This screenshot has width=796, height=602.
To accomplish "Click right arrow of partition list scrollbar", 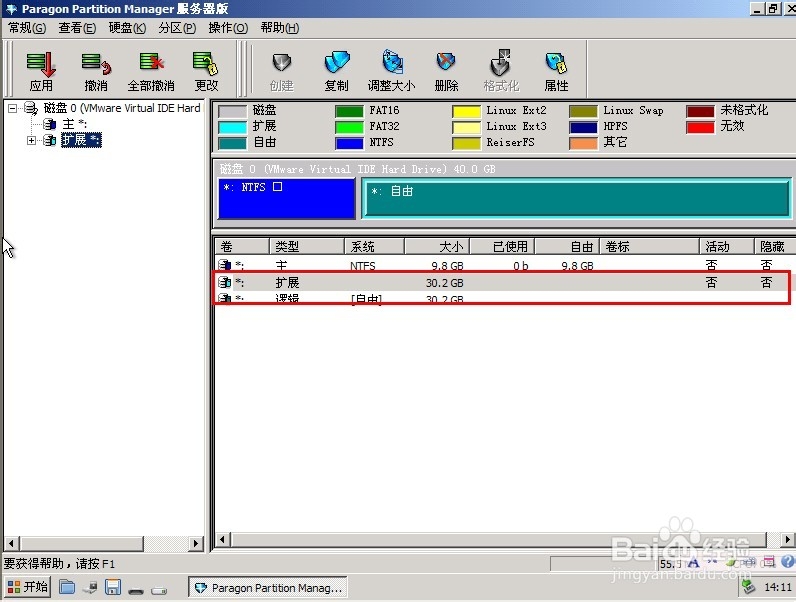I will 788,540.
